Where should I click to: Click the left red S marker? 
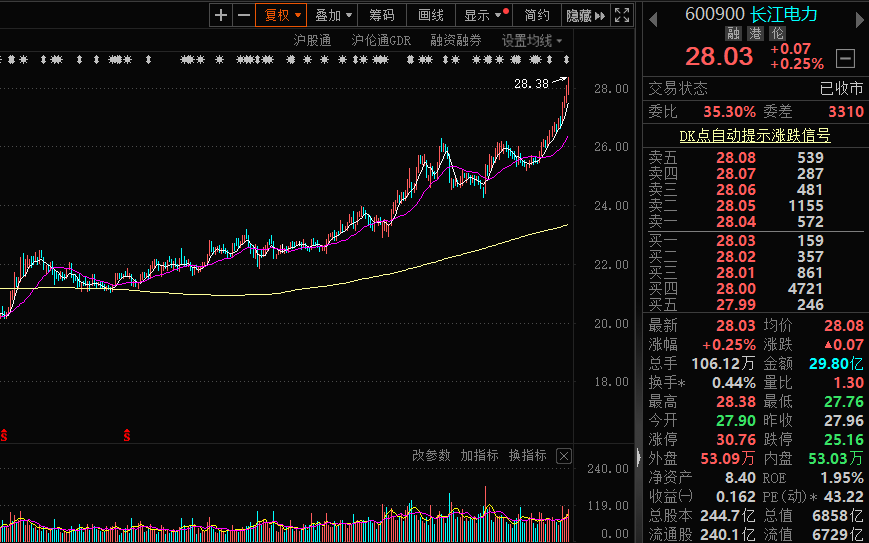click(5, 435)
